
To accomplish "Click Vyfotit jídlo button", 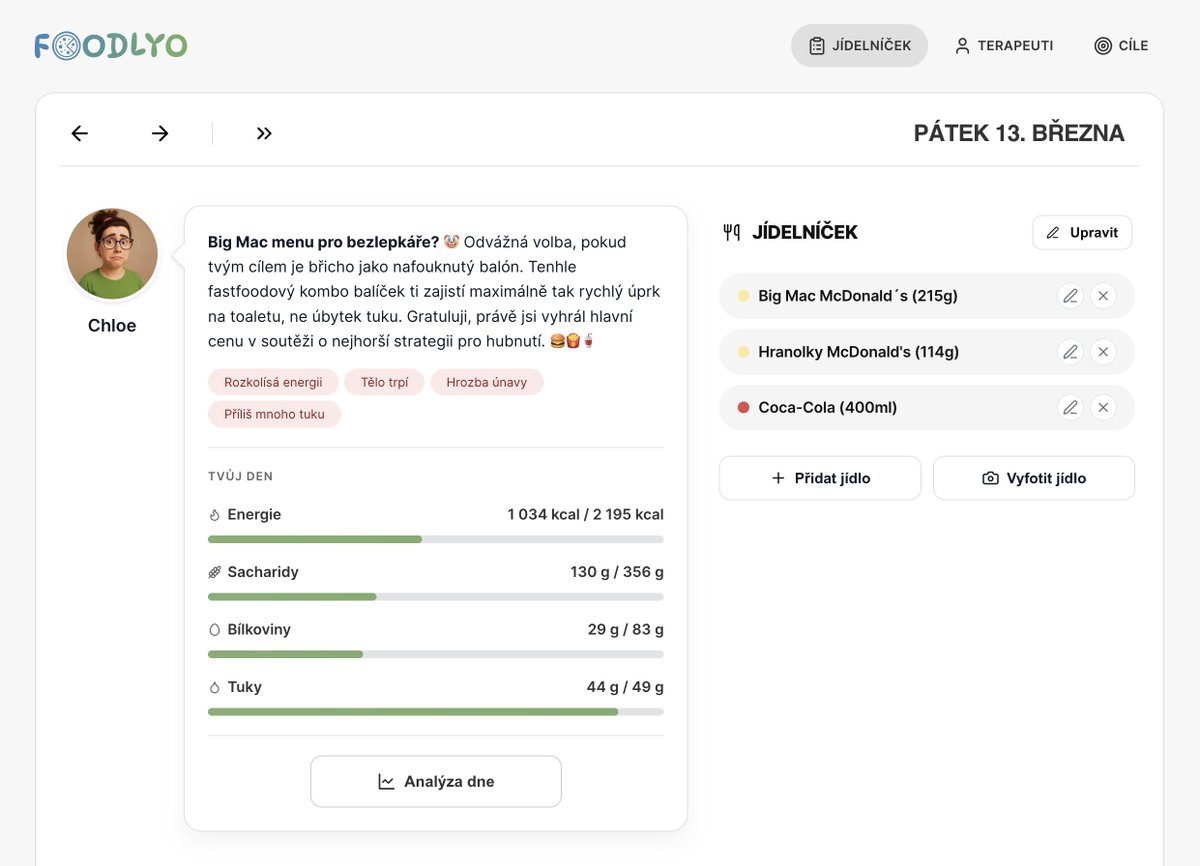I will tap(1034, 478).
